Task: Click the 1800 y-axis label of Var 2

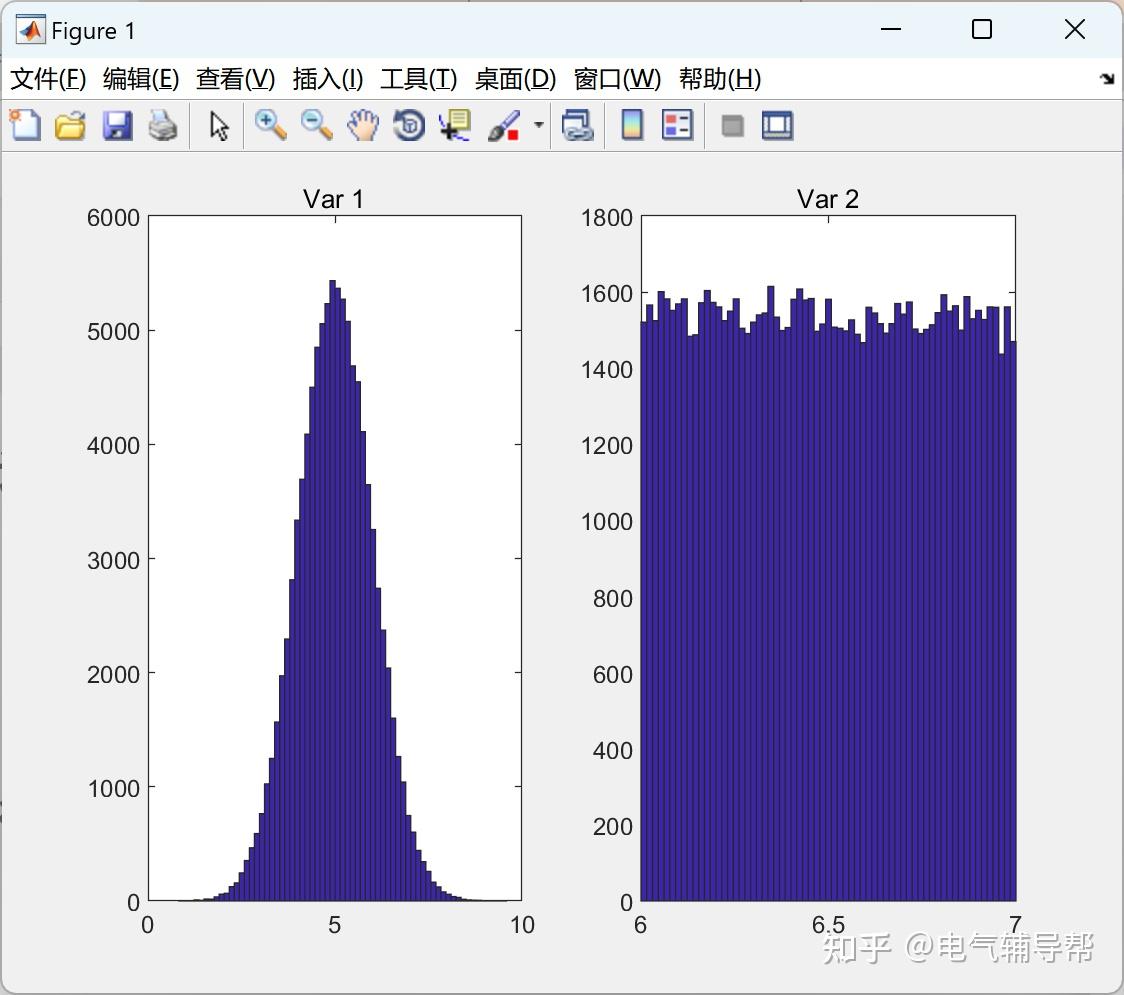Action: tap(606, 217)
